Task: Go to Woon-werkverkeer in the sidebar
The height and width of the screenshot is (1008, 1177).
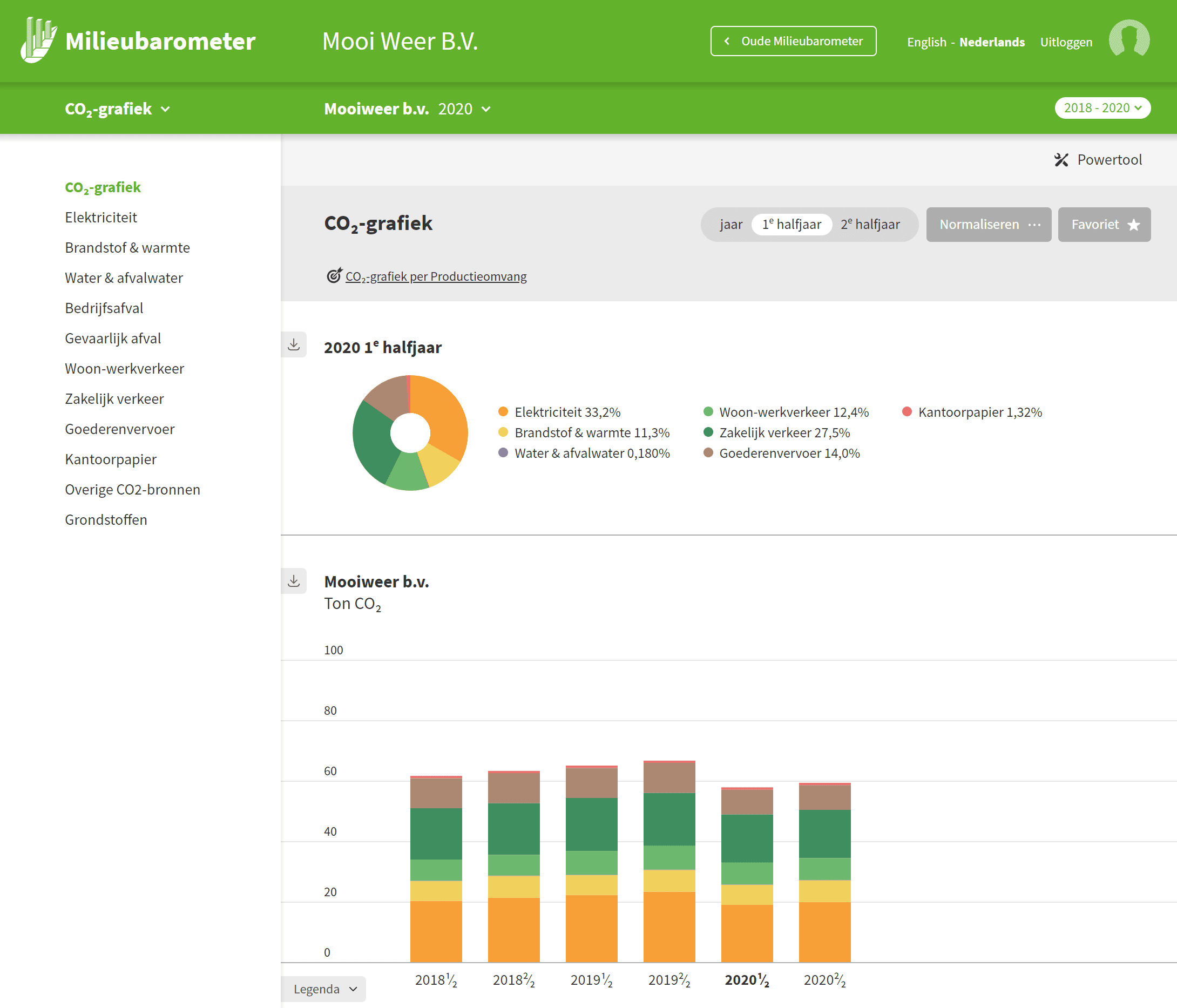Action: tap(124, 369)
